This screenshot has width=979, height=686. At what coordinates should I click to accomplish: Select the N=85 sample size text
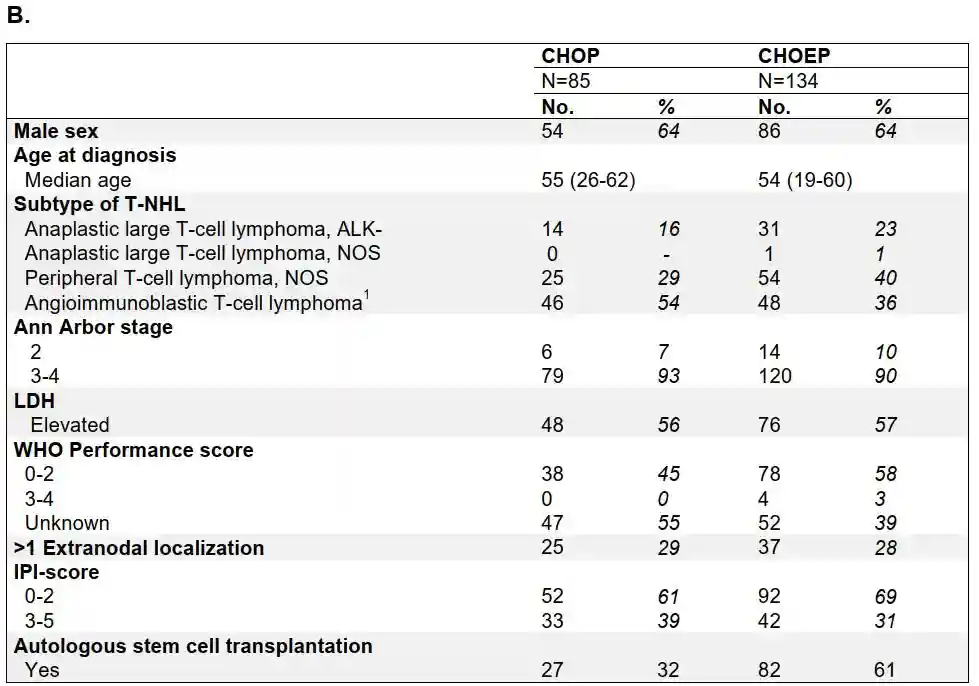pos(566,82)
